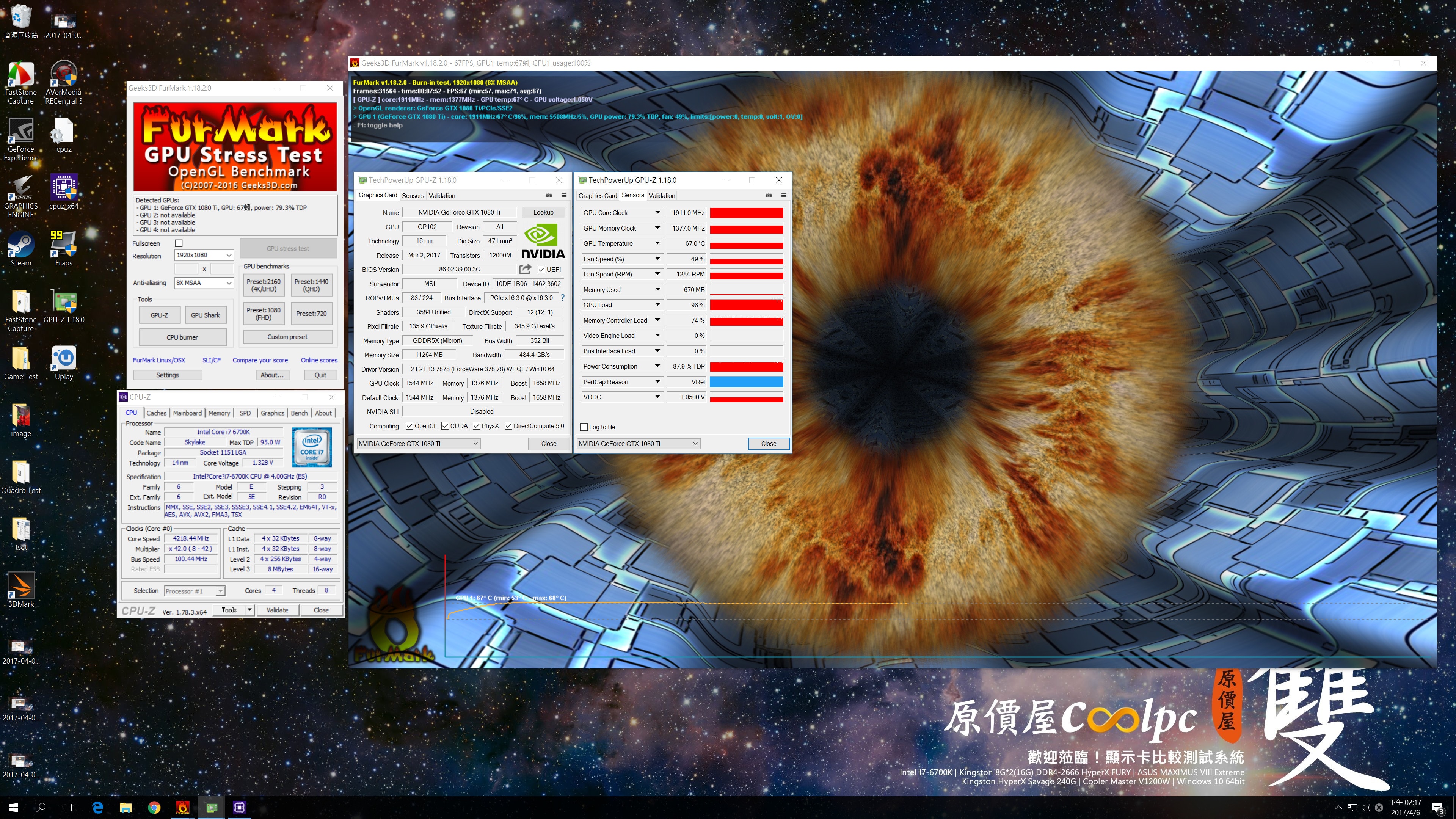The height and width of the screenshot is (819, 1456).
Task: Start the CPU burner tool
Action: tap(182, 337)
